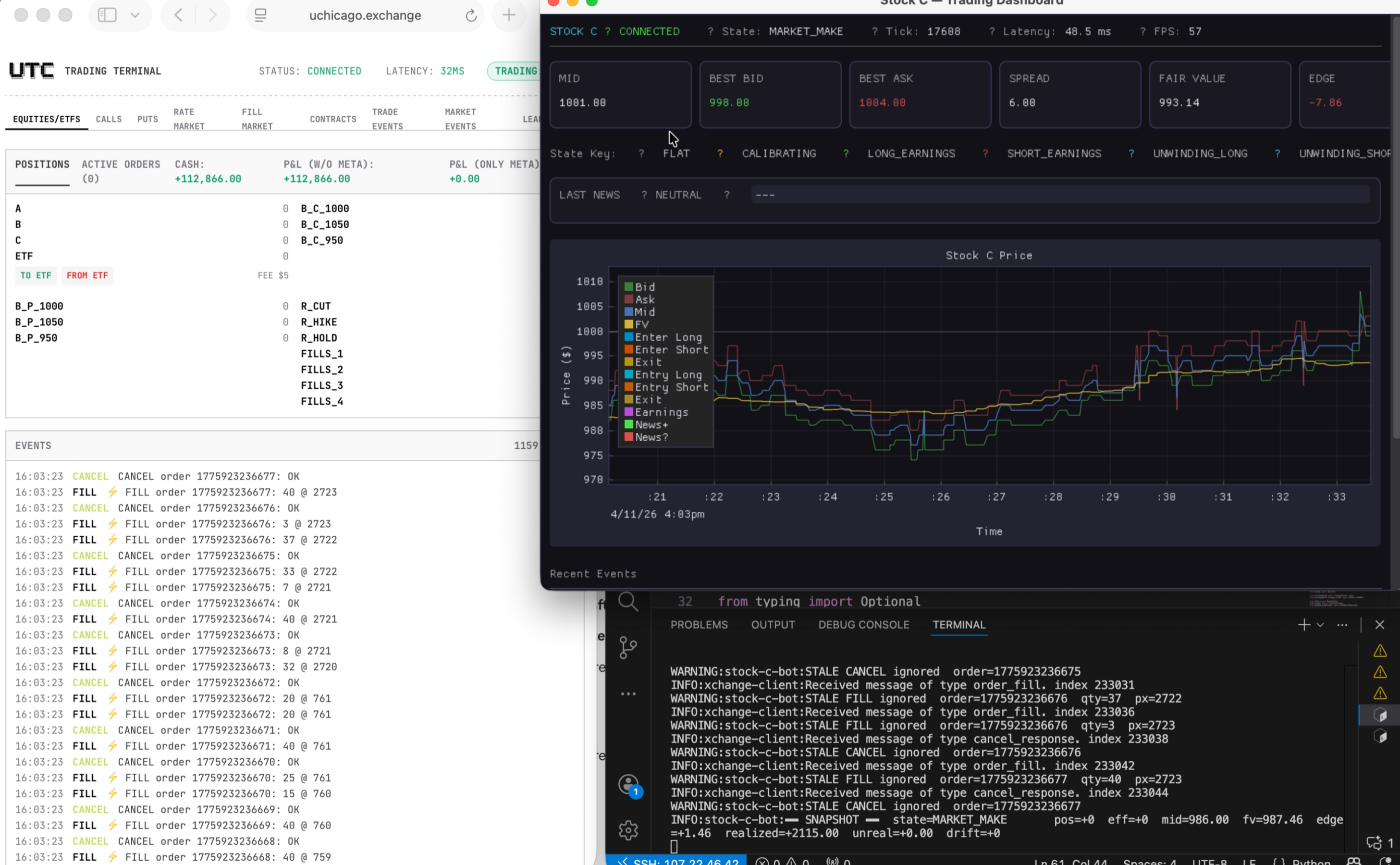
Task: Click the FV legend color swatch
Action: [628, 325]
